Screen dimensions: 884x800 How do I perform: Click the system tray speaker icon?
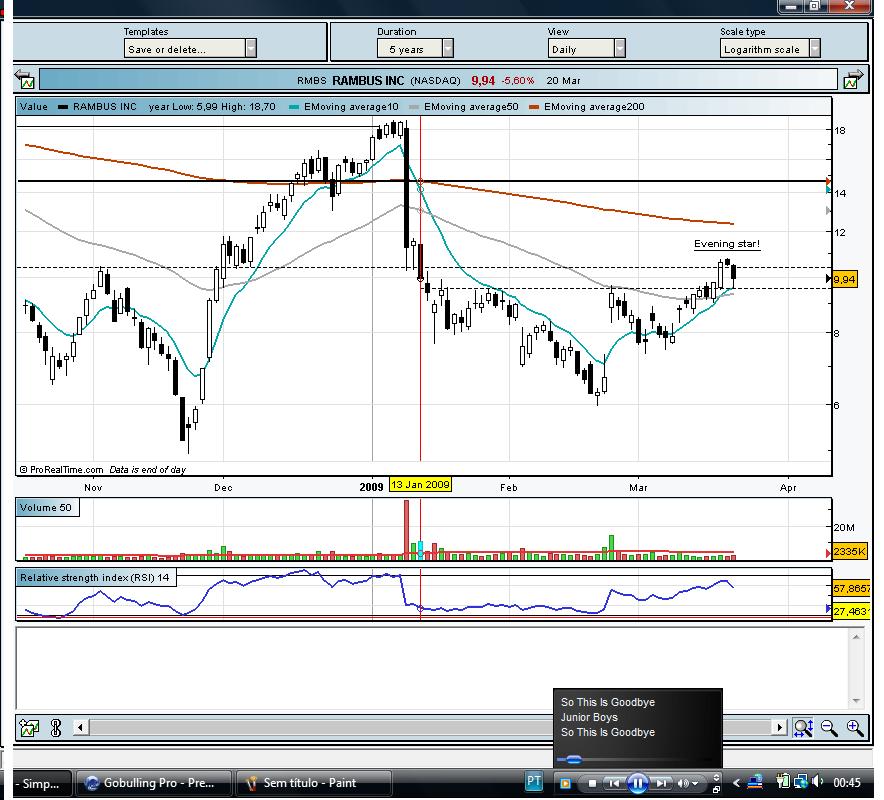click(817, 782)
